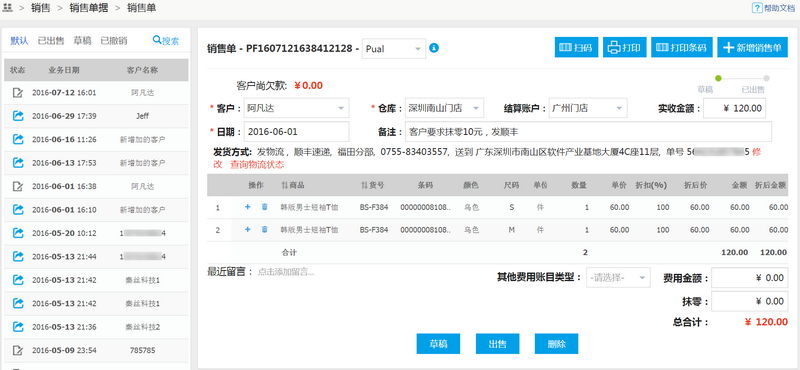The height and width of the screenshot is (370, 800).
Task: Click the 实收金额 input field
Action: (734, 108)
